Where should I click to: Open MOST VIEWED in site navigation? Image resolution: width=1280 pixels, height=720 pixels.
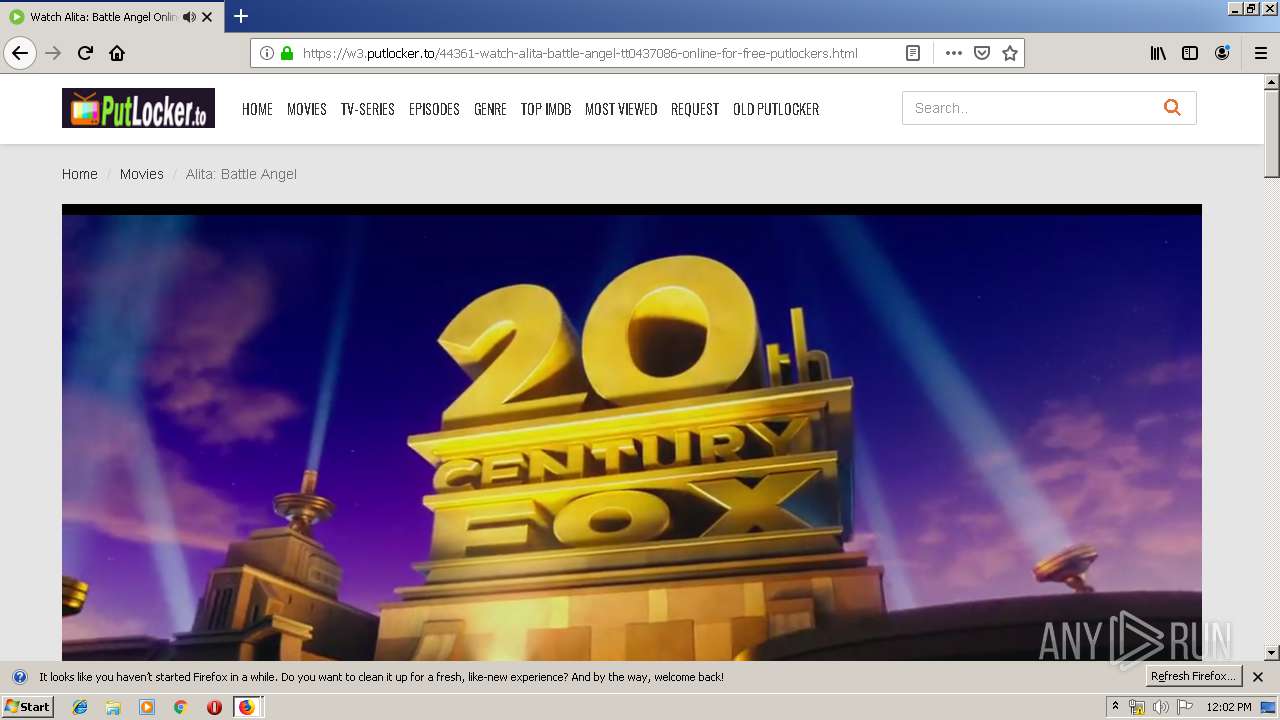coord(621,109)
